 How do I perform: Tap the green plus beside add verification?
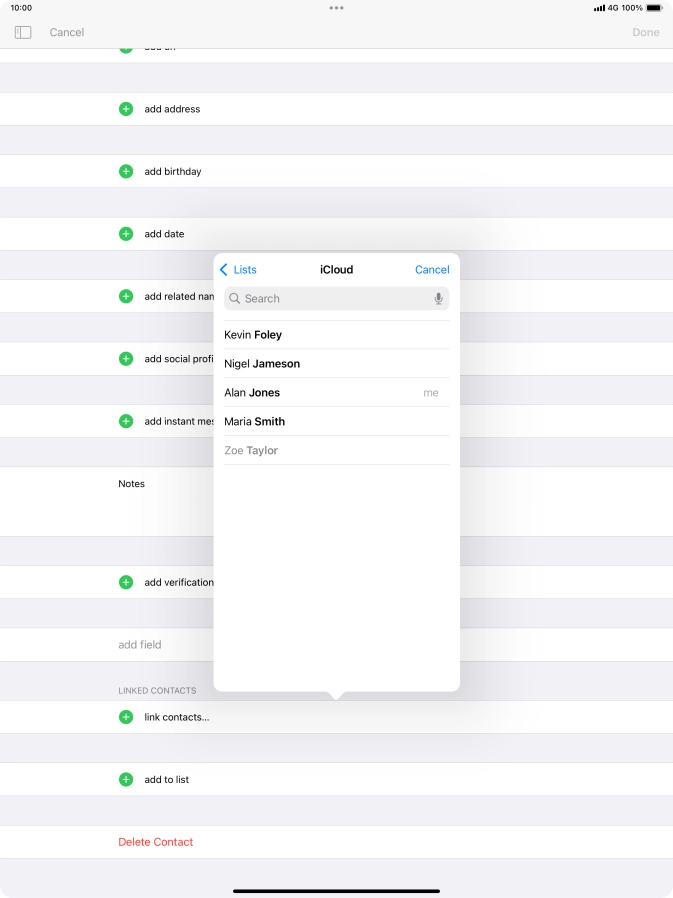pos(126,582)
